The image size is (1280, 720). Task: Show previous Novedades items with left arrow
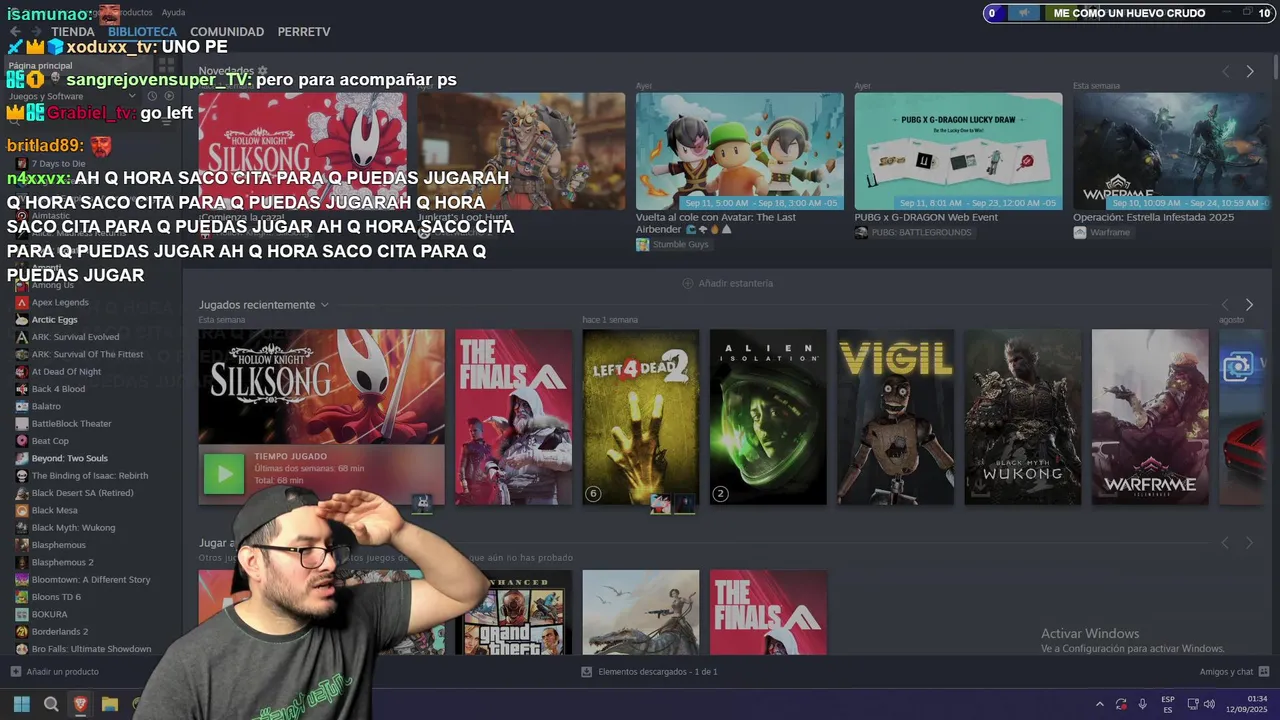click(1225, 71)
